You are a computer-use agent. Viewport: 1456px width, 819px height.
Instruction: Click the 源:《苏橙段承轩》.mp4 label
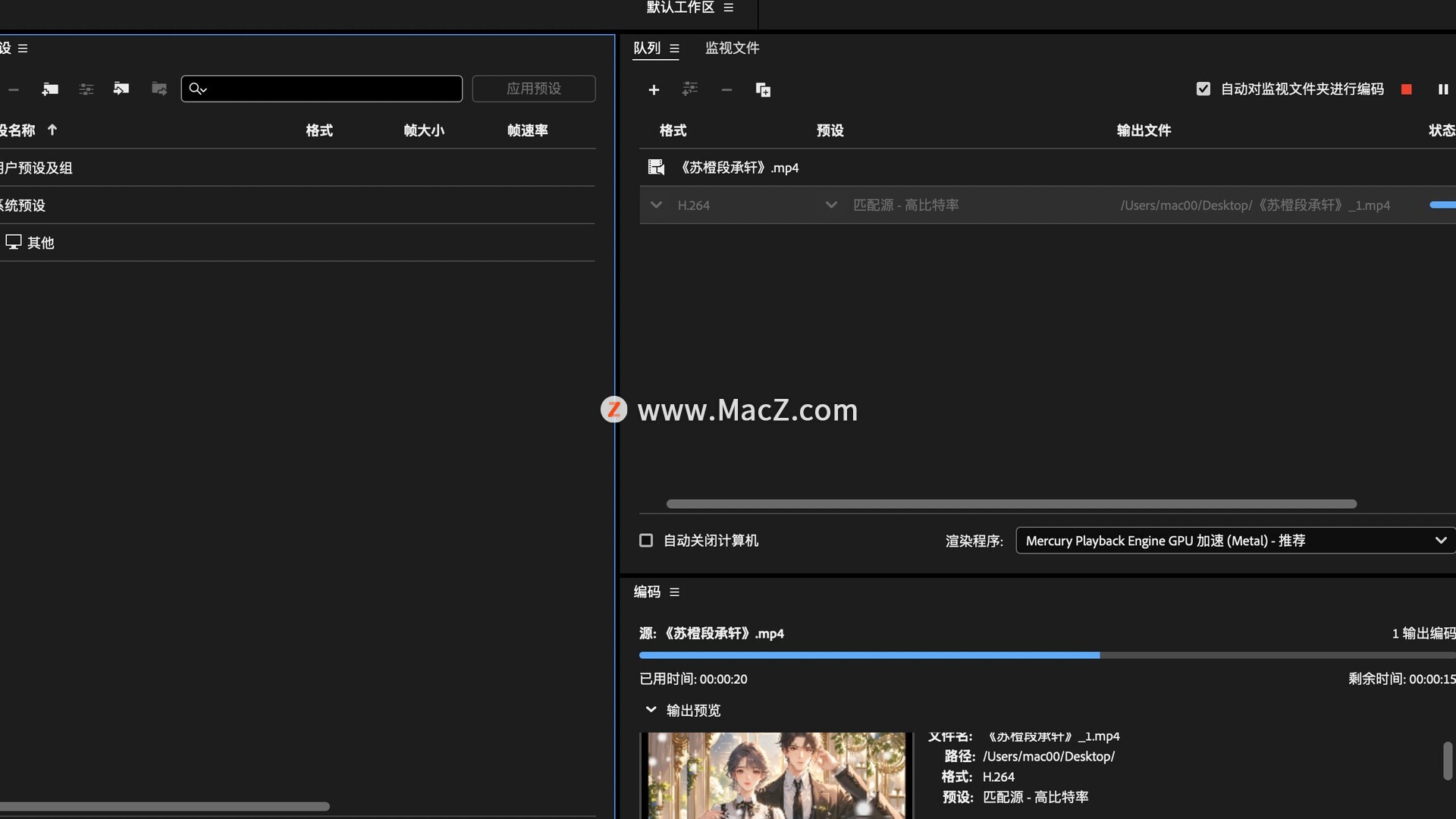[x=711, y=633]
